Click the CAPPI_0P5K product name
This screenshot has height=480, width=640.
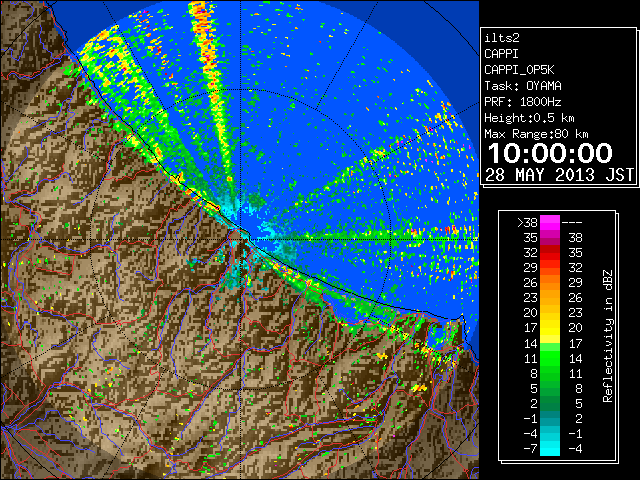tap(519, 70)
